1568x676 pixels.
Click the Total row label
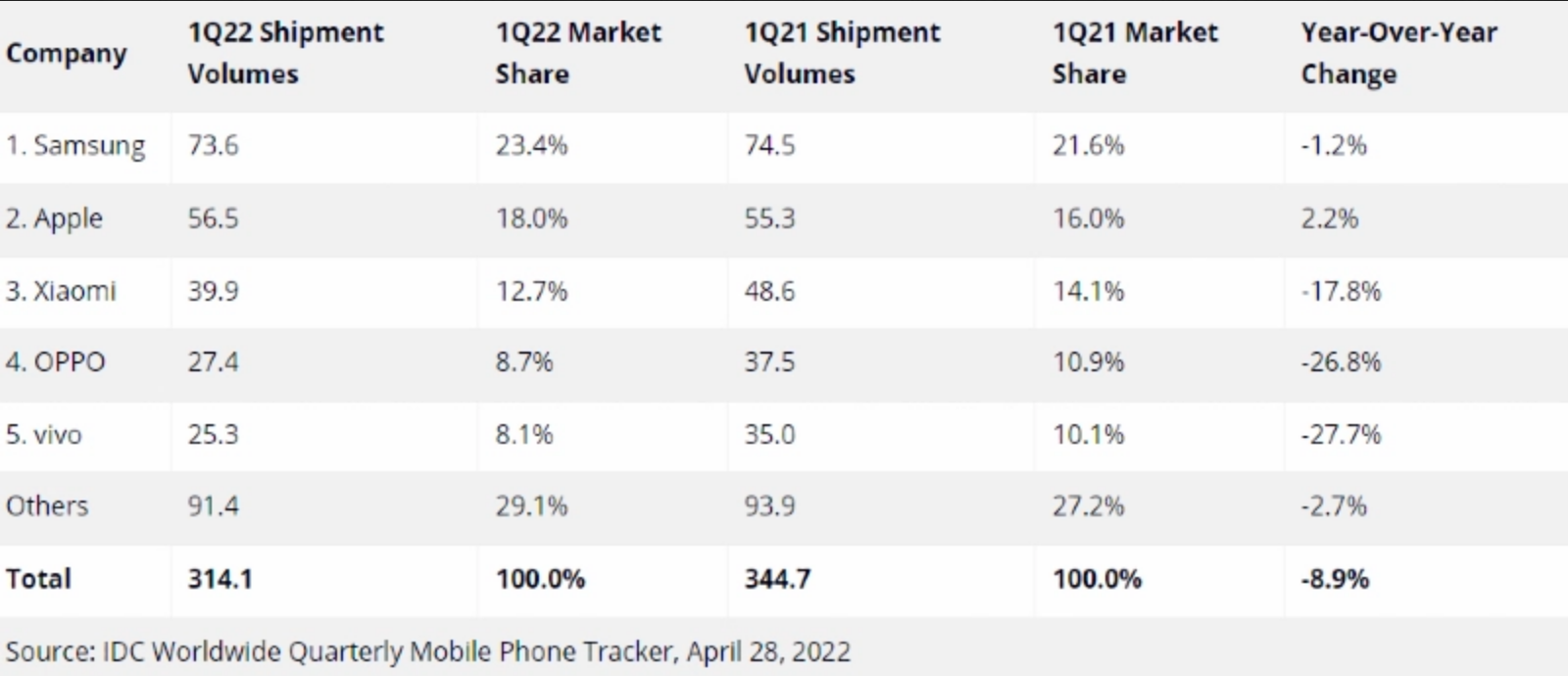pos(38,579)
